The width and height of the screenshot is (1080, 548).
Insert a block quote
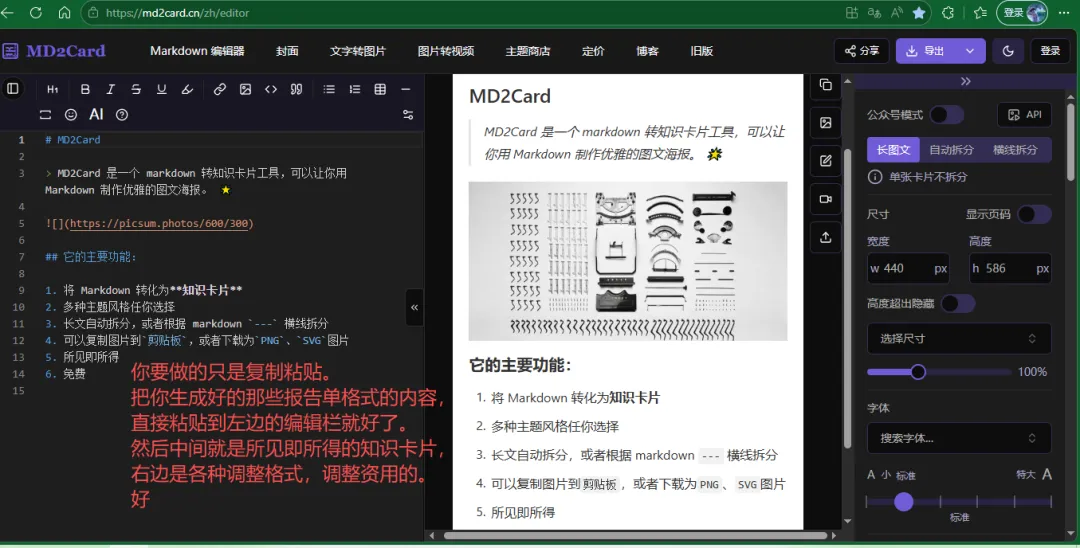pos(296,89)
